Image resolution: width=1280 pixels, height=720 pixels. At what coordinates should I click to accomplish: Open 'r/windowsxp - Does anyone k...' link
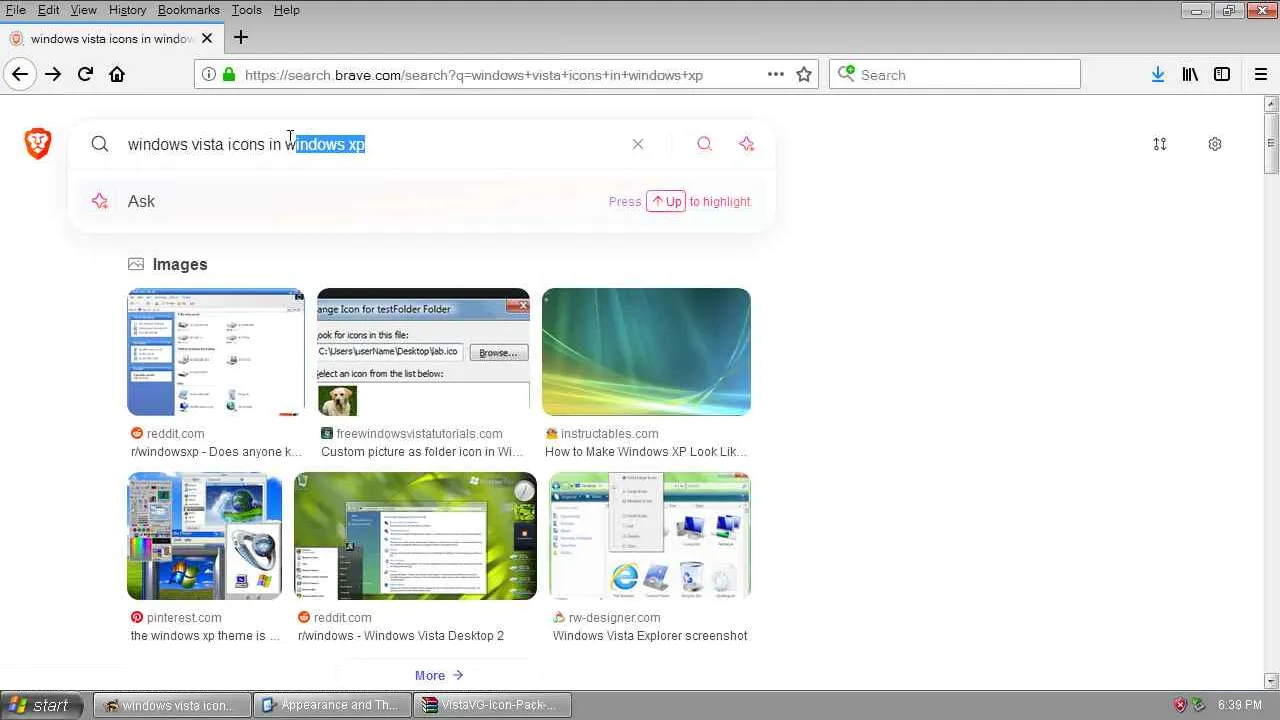pos(216,452)
